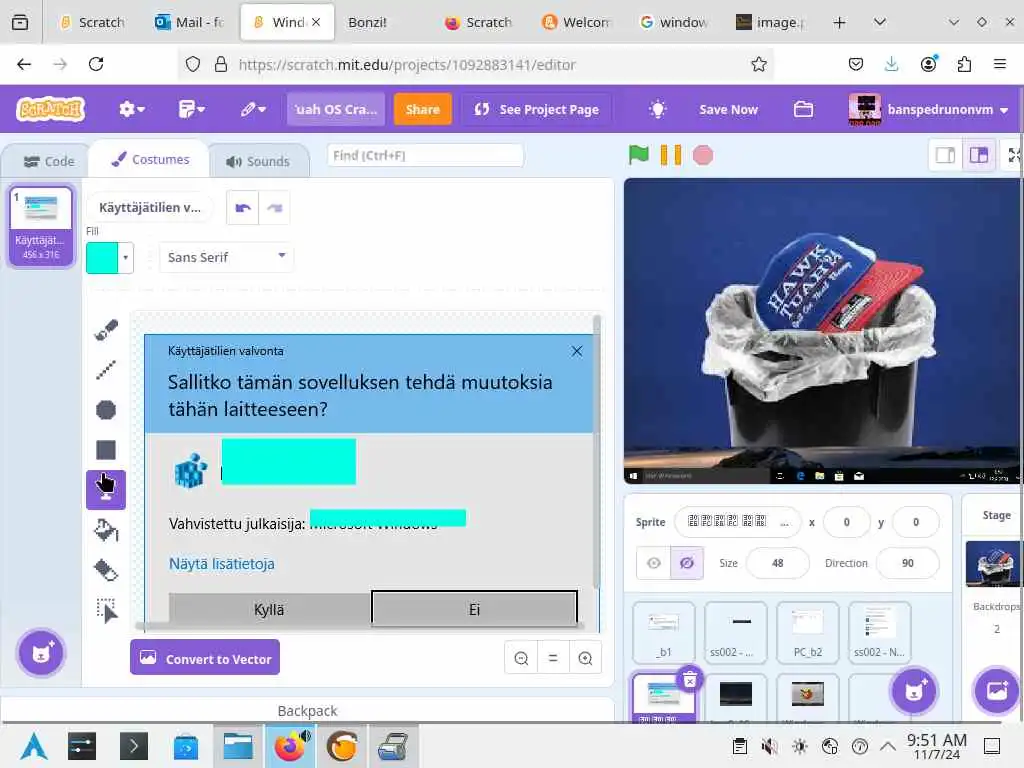
Task: Switch to the Welcome browser tab
Action: click(x=577, y=22)
